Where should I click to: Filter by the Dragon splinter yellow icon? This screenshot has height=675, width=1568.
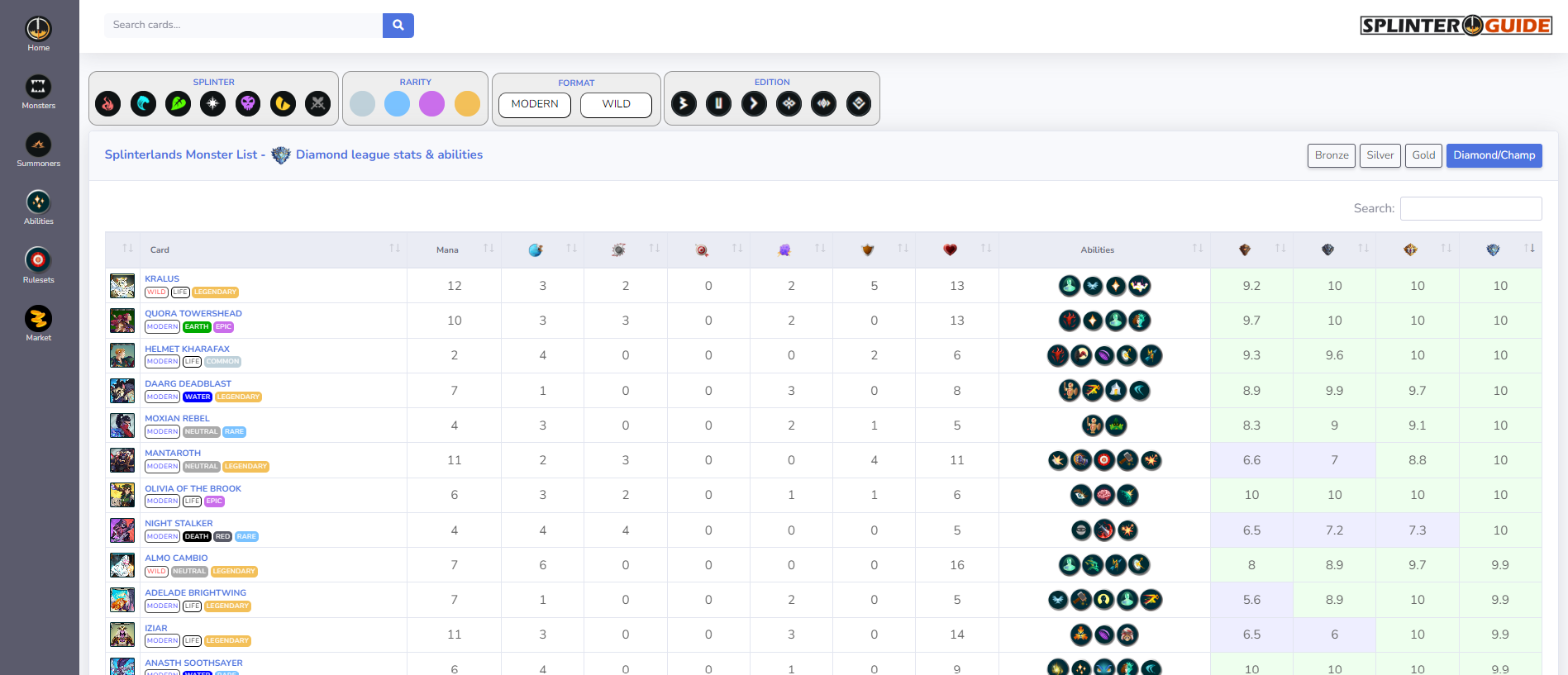coord(283,103)
